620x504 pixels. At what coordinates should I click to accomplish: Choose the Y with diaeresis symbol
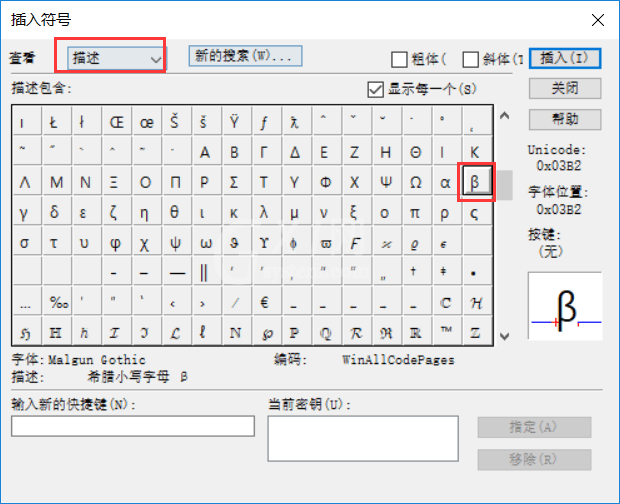pos(234,122)
